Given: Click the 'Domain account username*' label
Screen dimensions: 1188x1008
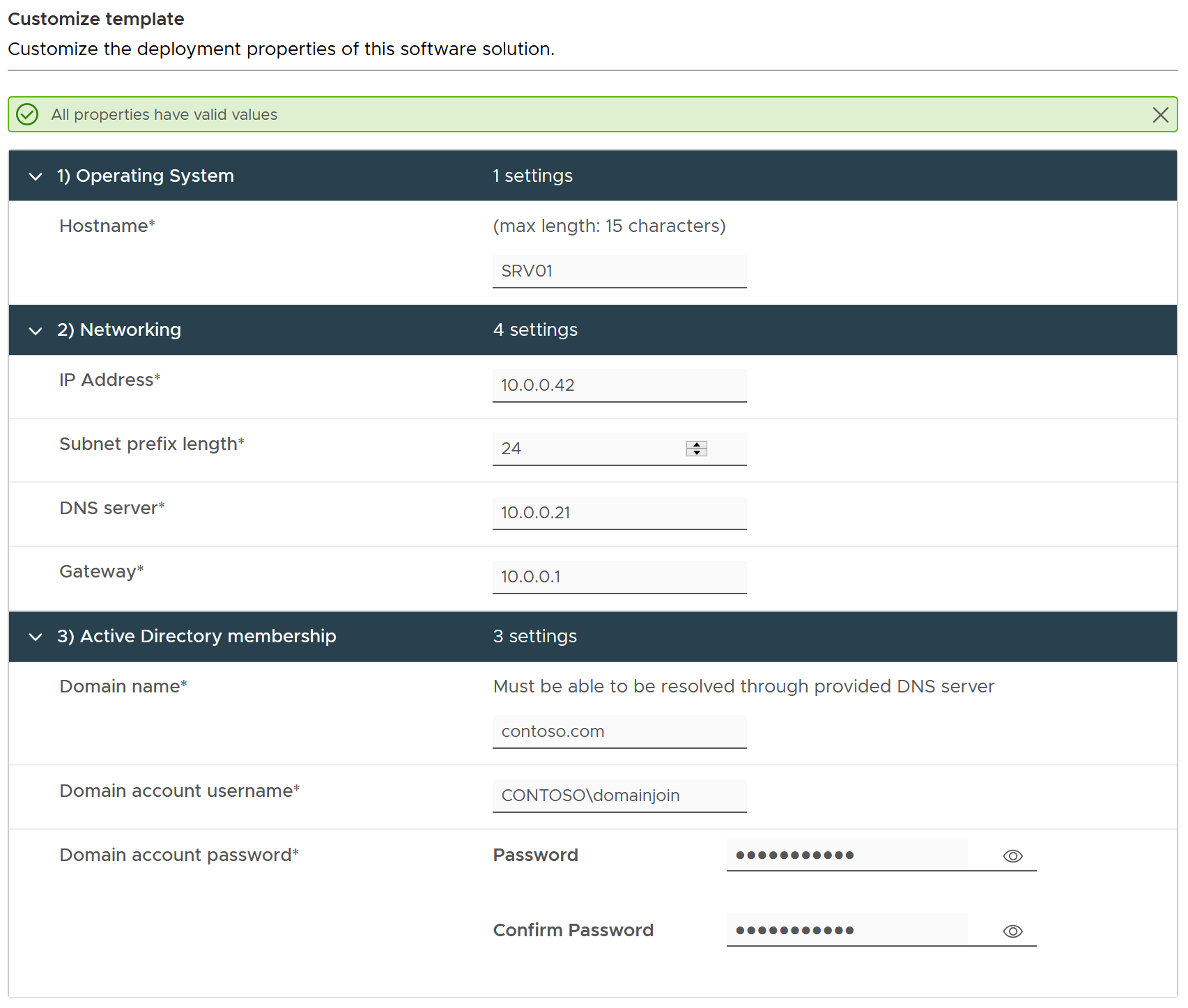Looking at the screenshot, I should pyautogui.click(x=180, y=791).
